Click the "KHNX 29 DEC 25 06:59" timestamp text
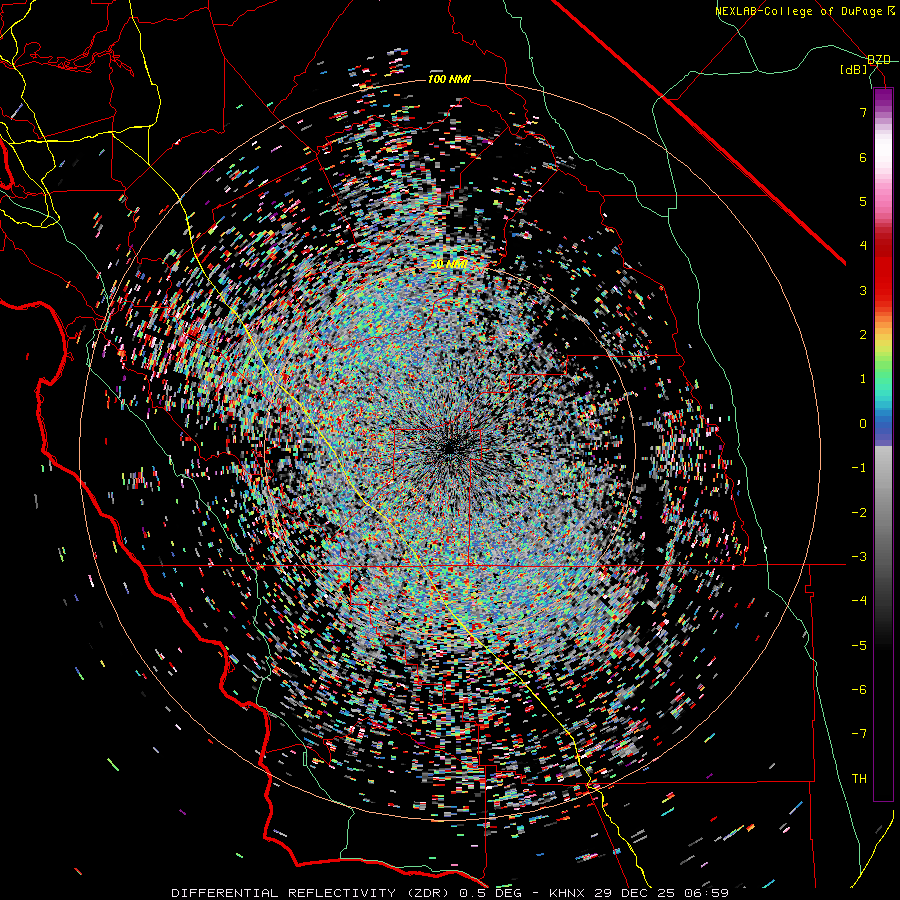 (639, 893)
